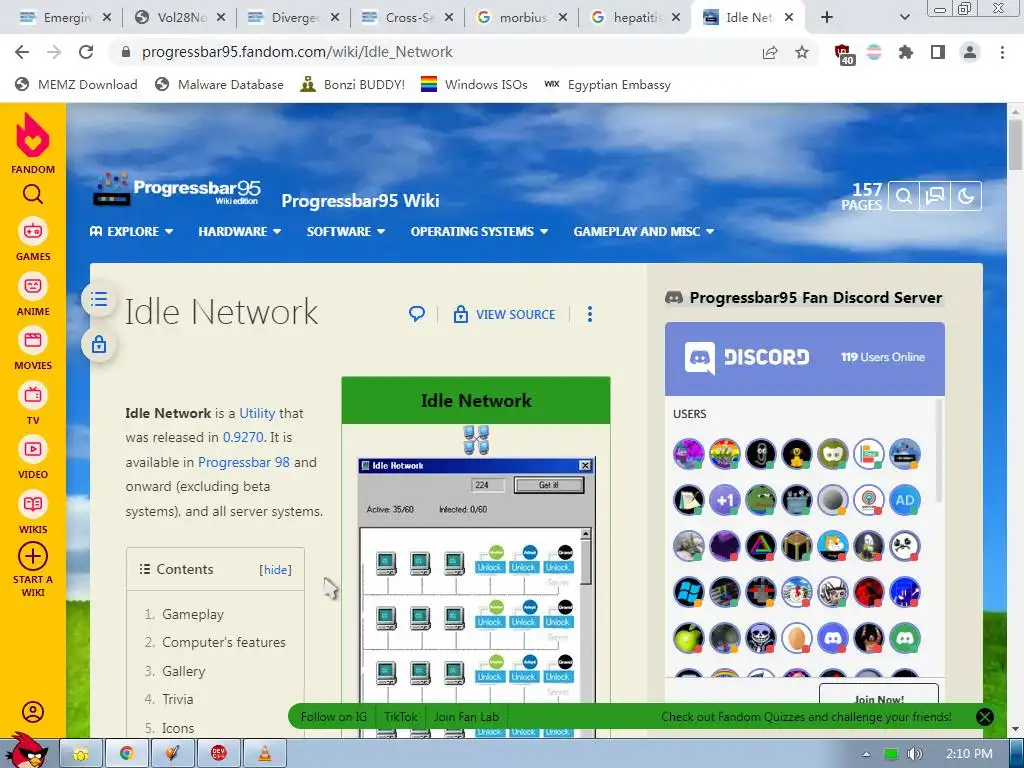
Task: Open the 0.9270 version link
Action: click(243, 438)
